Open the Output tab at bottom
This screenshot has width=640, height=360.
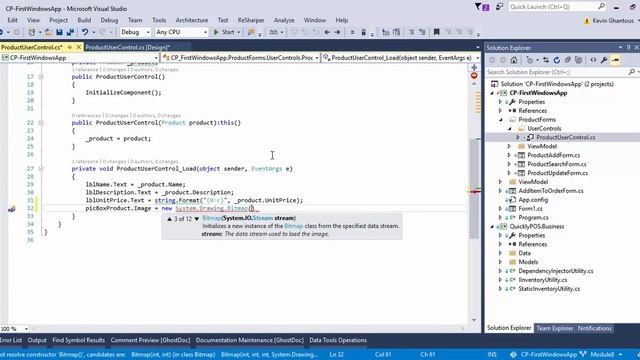[37, 340]
